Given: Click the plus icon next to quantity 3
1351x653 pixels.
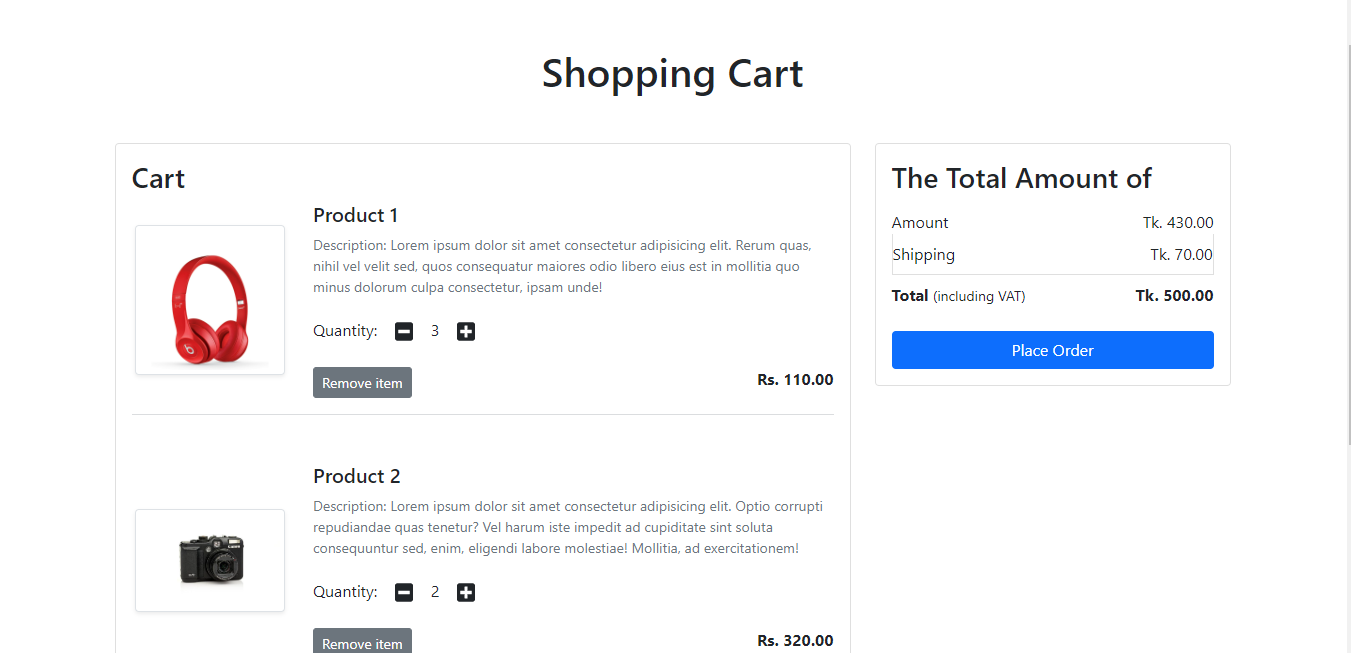Looking at the screenshot, I should pyautogui.click(x=465, y=331).
